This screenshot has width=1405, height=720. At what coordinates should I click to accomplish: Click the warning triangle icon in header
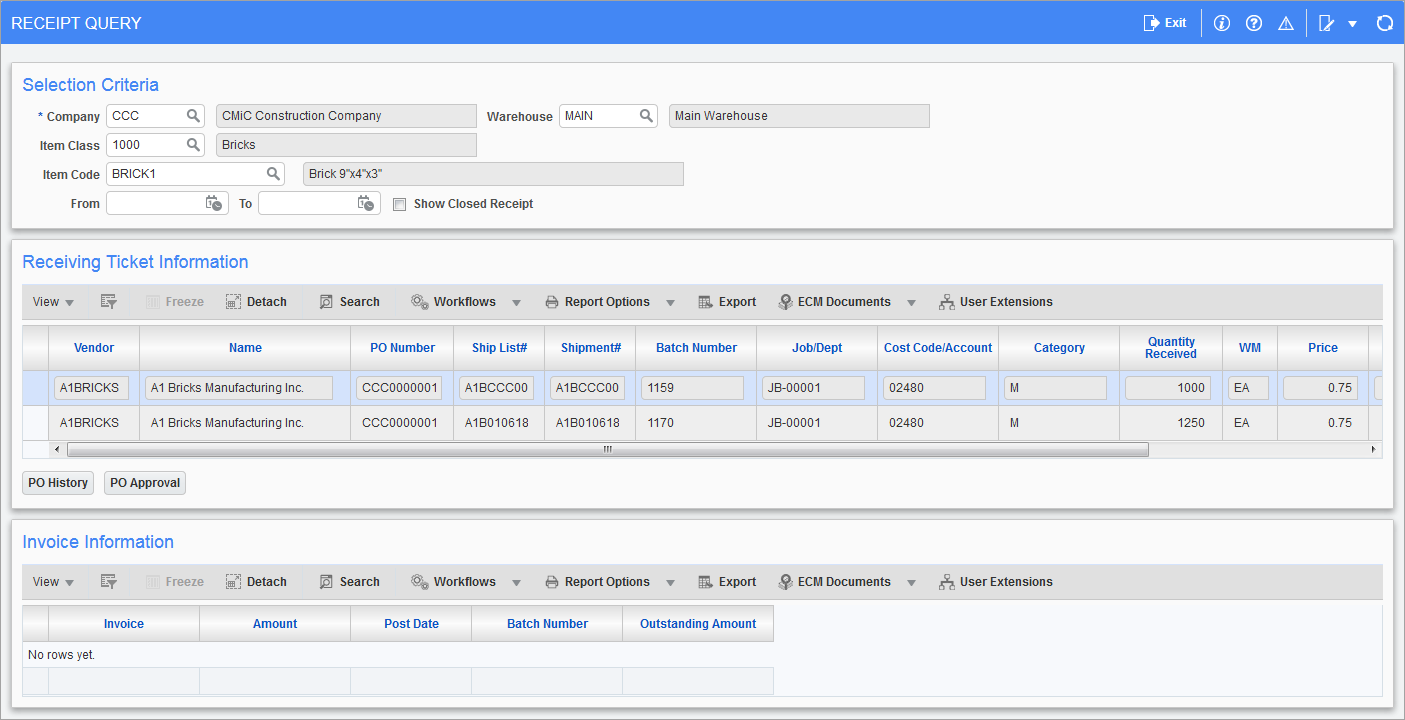click(x=1286, y=23)
